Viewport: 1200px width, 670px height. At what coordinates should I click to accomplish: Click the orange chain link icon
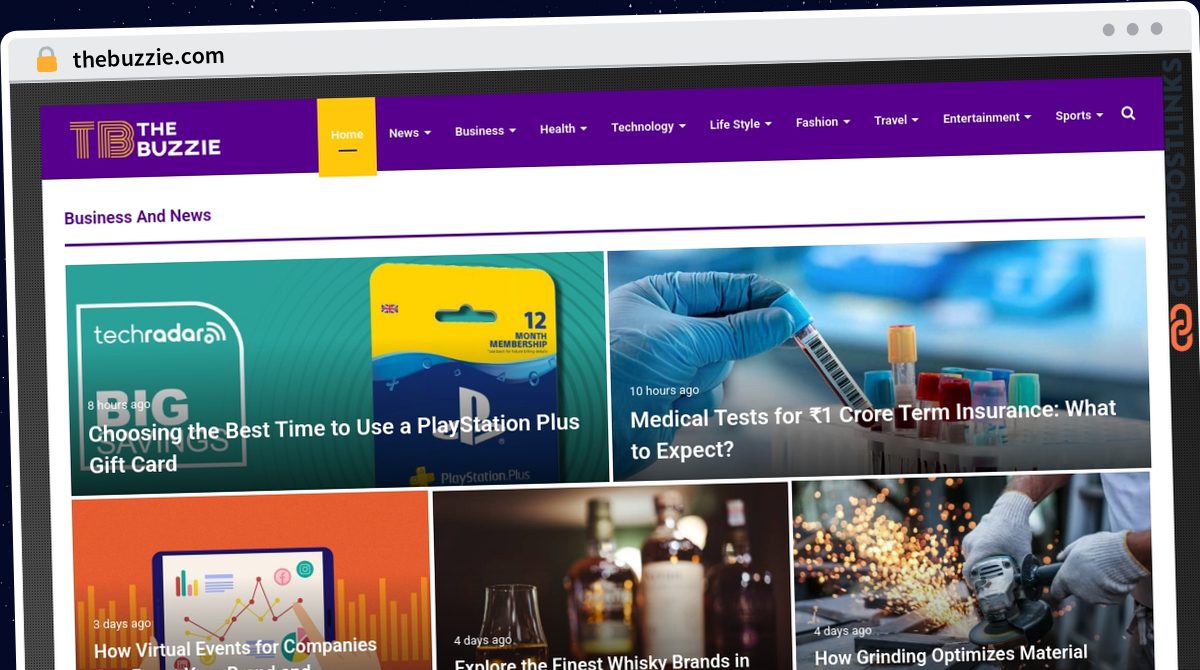1181,328
